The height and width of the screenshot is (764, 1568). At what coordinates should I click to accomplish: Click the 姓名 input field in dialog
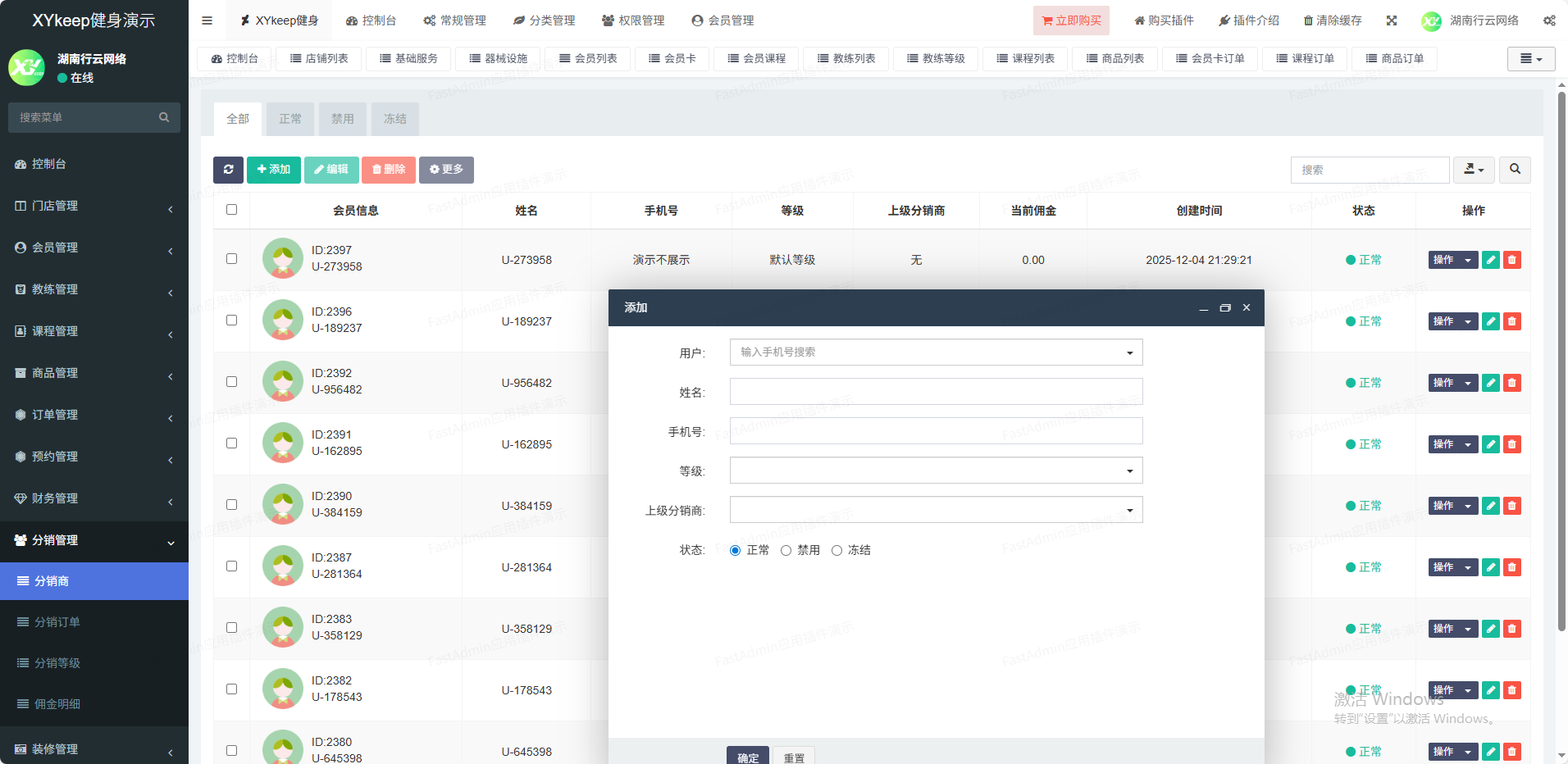click(x=936, y=392)
